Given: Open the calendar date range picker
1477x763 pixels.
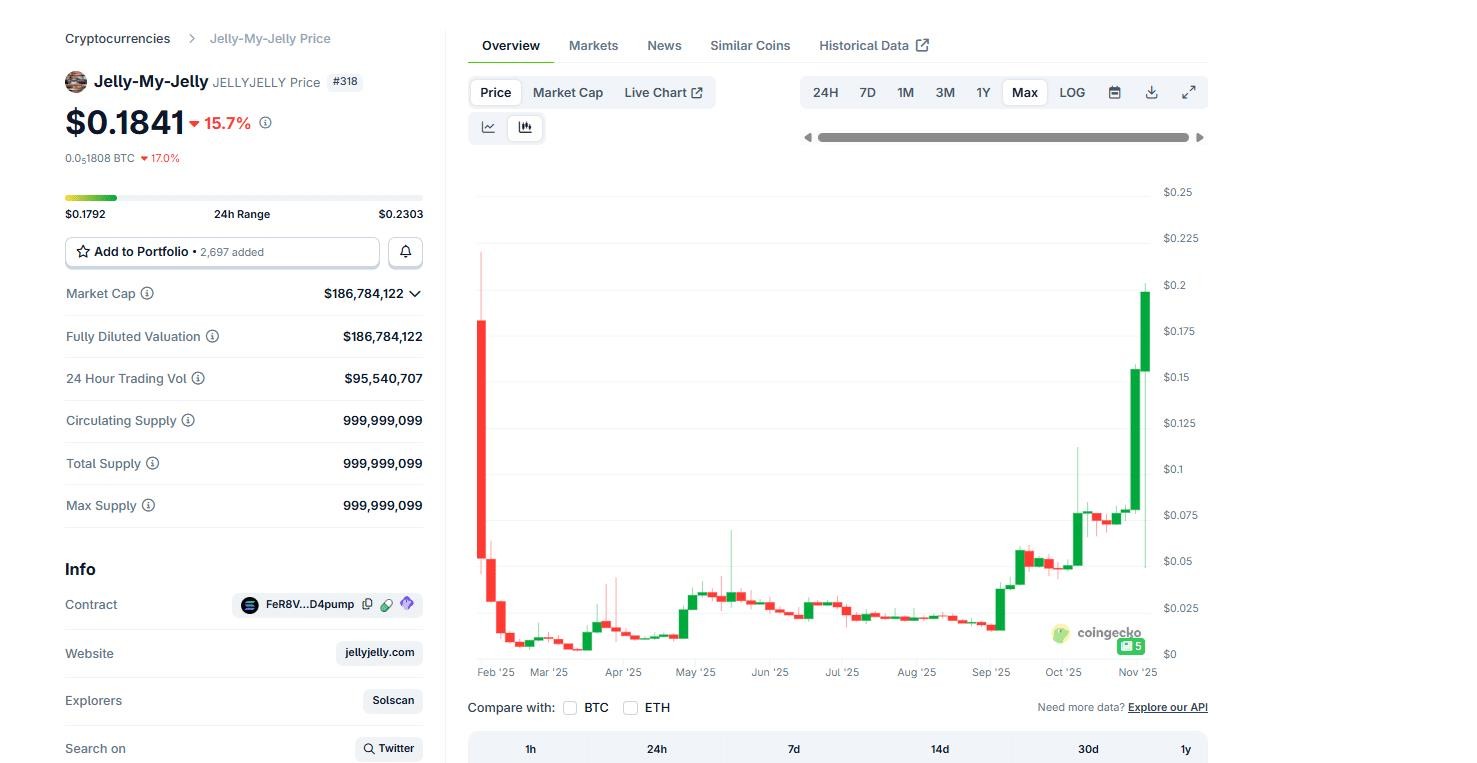Looking at the screenshot, I should coord(1114,93).
